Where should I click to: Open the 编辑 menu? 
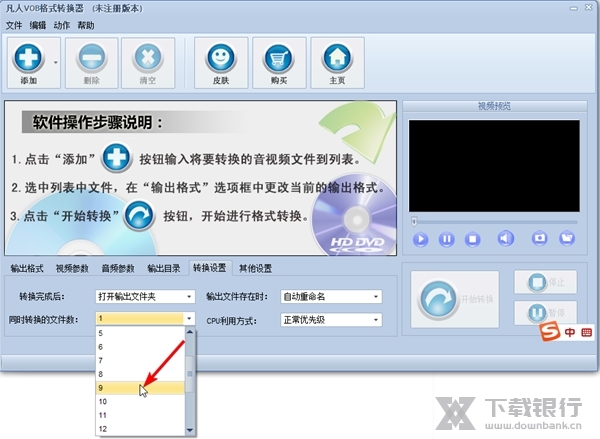click(x=38, y=26)
